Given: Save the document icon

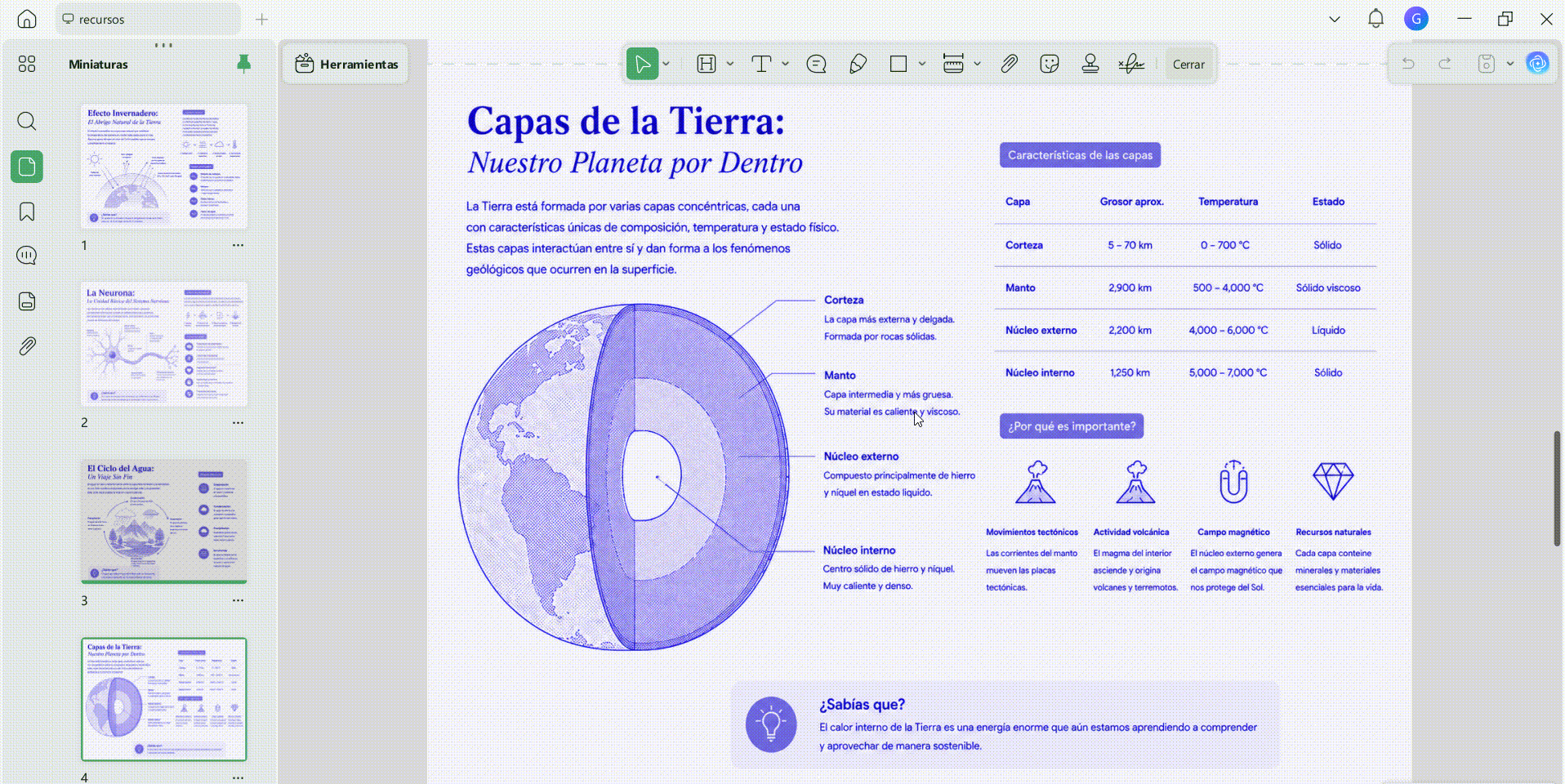Looking at the screenshot, I should click(x=1487, y=64).
